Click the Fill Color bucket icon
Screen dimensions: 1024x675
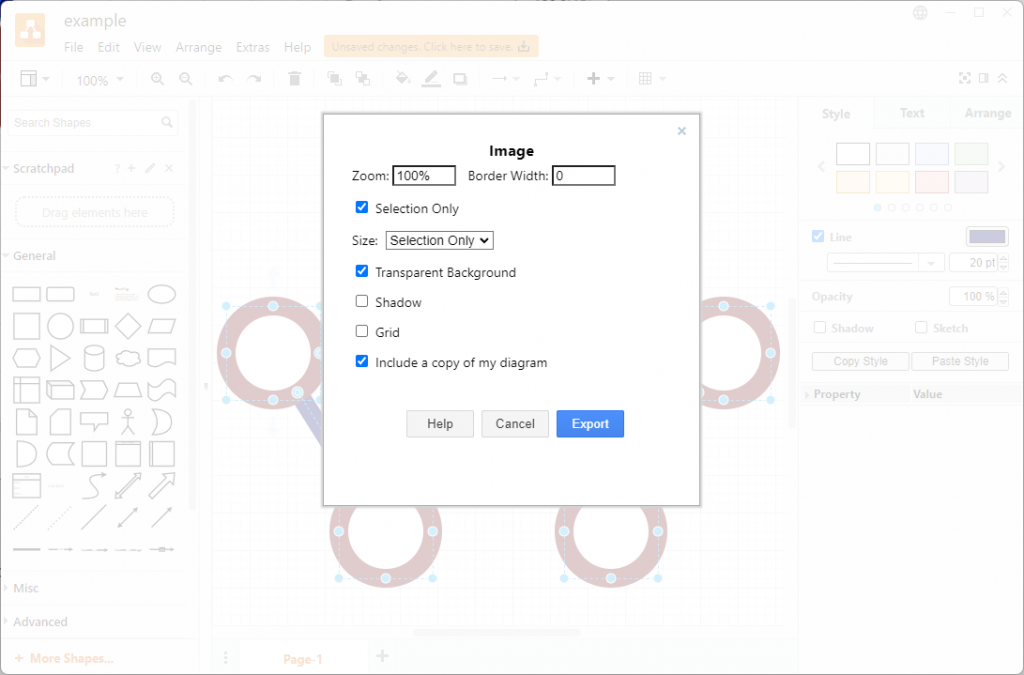[402, 79]
